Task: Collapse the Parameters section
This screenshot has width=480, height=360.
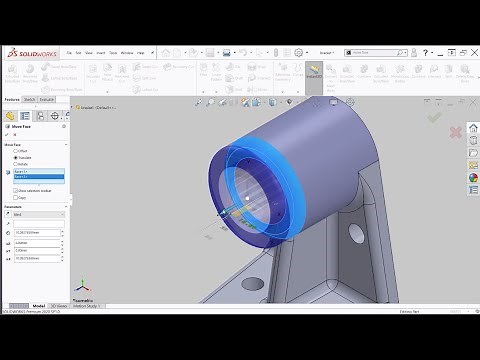Action: (66, 207)
